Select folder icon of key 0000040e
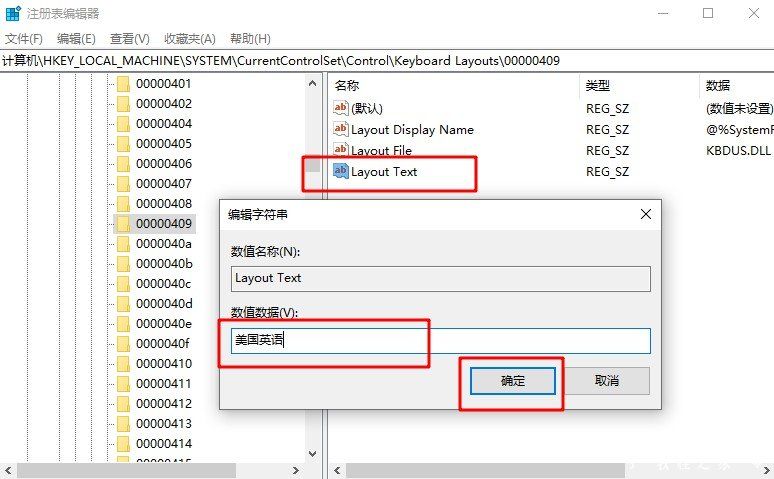This screenshot has height=479, width=774. point(123,324)
